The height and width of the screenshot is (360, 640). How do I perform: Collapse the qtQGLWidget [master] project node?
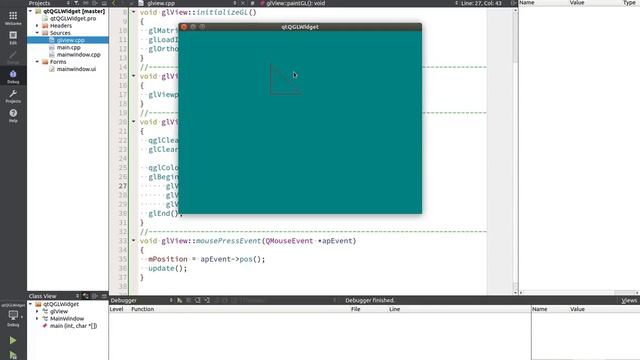pos(31,11)
